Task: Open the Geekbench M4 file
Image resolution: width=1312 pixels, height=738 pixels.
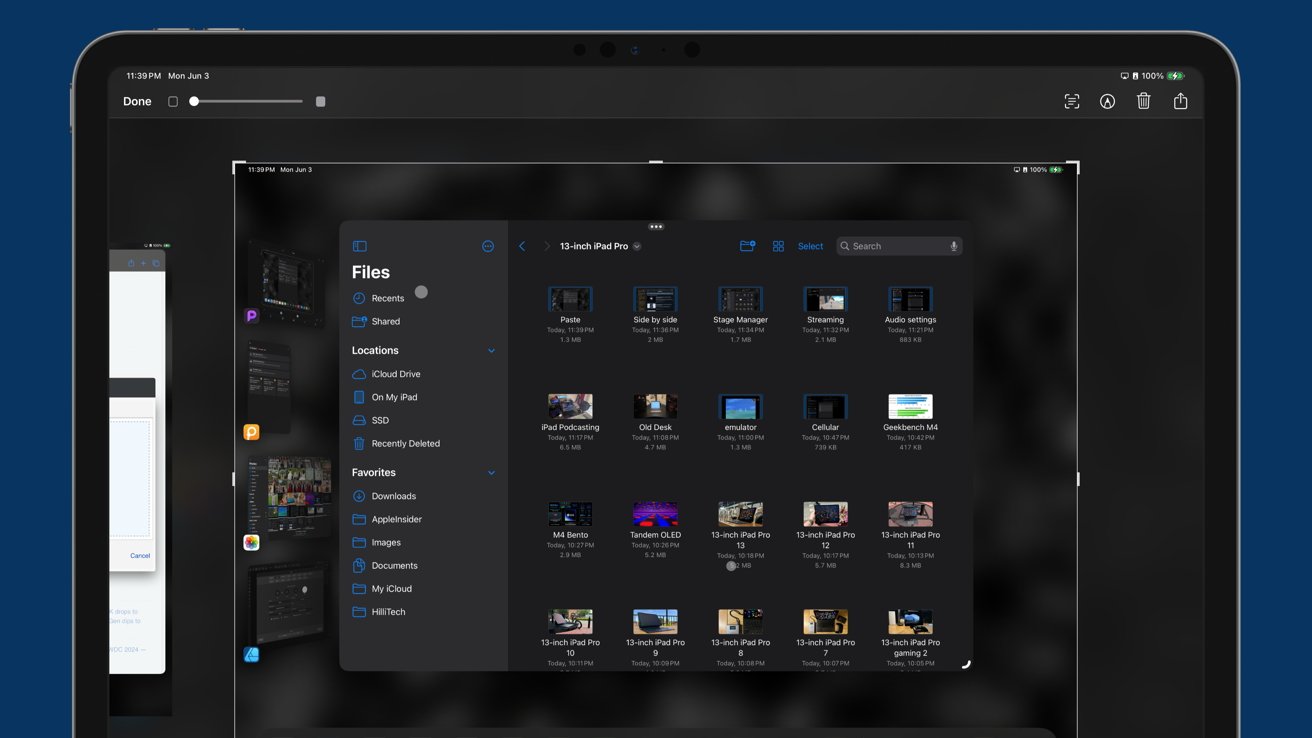Action: [910, 406]
